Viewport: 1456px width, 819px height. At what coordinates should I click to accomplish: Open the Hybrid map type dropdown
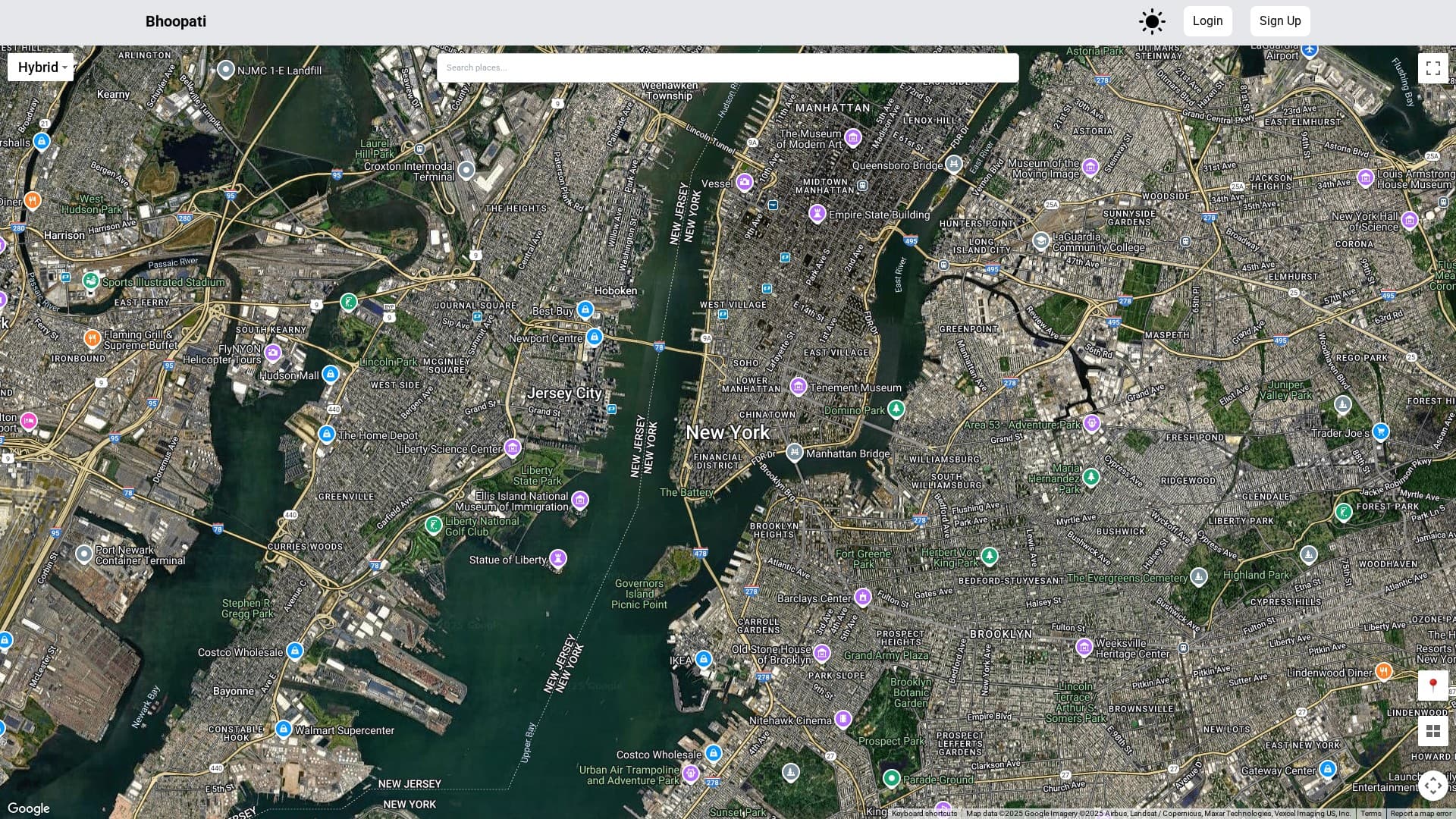[41, 67]
